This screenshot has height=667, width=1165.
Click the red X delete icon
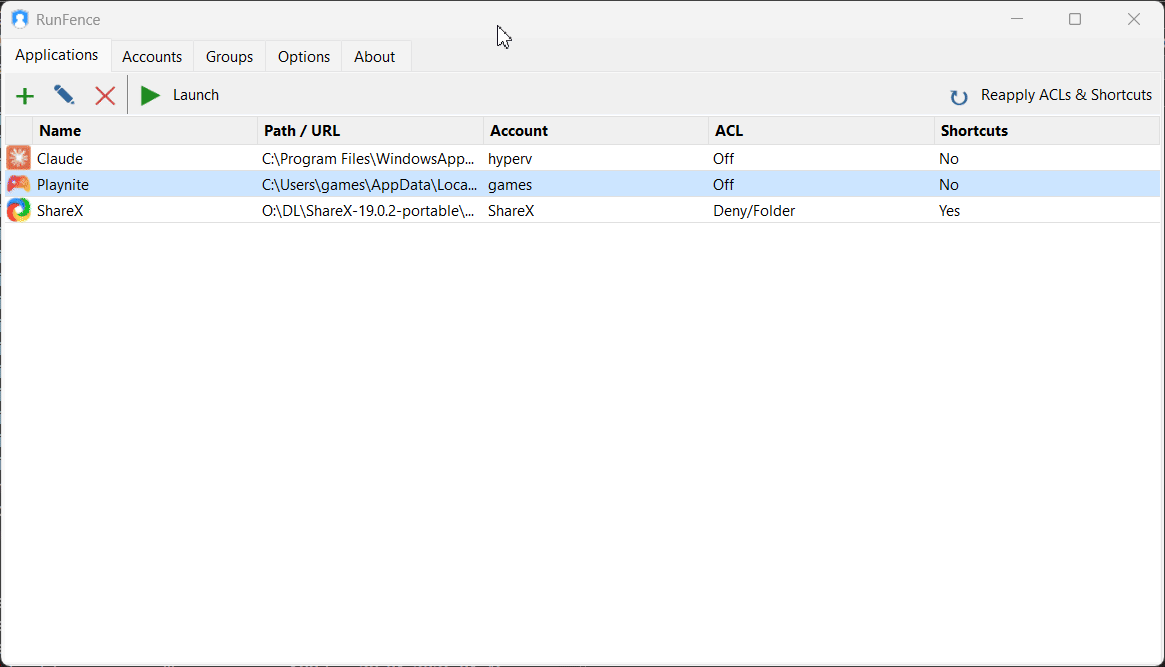tap(104, 95)
